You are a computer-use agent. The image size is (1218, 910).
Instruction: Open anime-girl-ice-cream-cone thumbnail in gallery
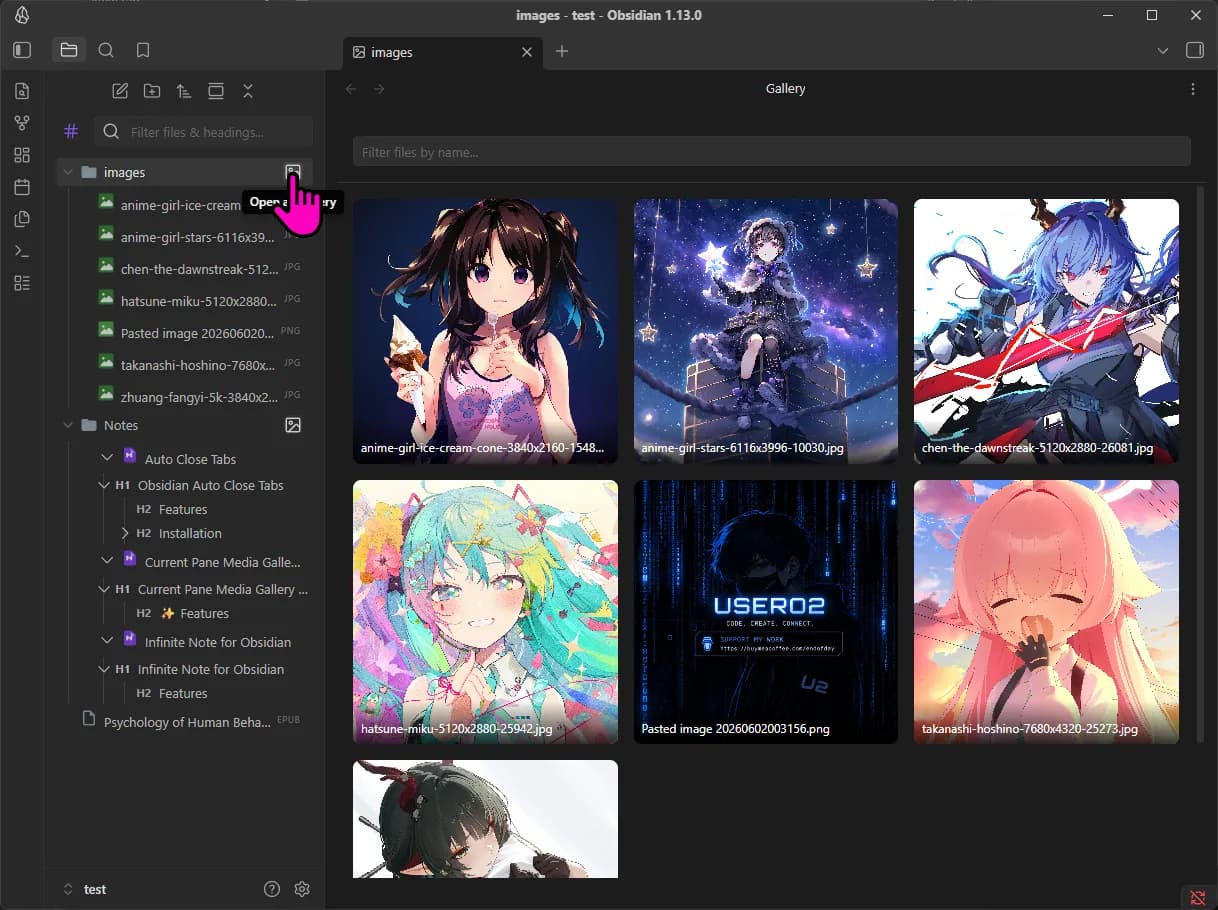point(485,331)
